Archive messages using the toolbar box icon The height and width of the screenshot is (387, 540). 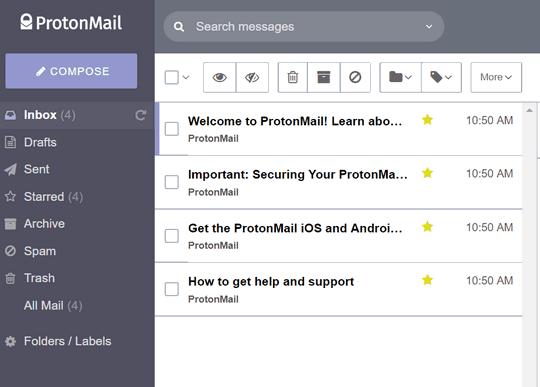pyautogui.click(x=323, y=77)
